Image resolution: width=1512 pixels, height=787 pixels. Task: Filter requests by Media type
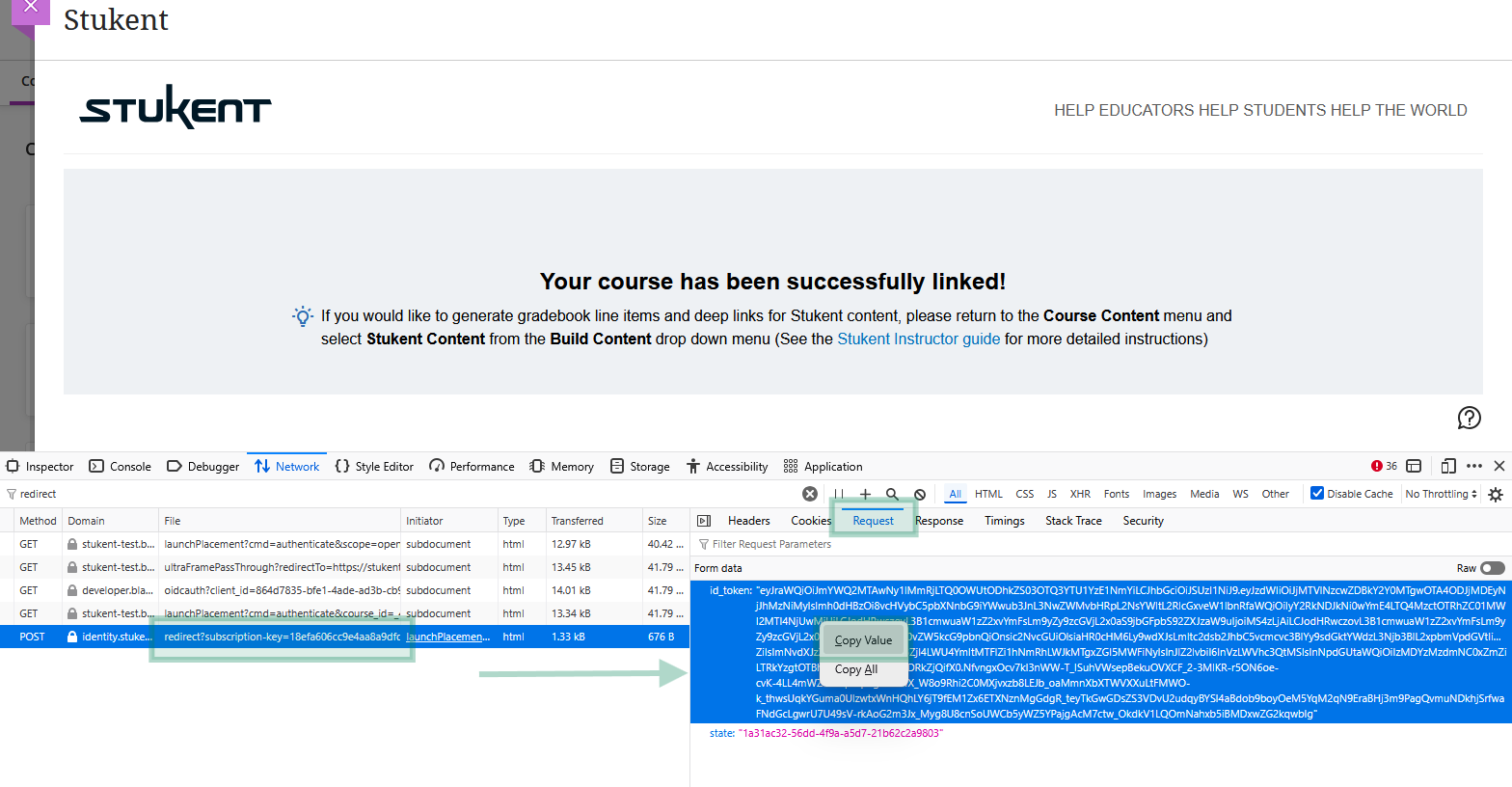pyautogui.click(x=1204, y=494)
